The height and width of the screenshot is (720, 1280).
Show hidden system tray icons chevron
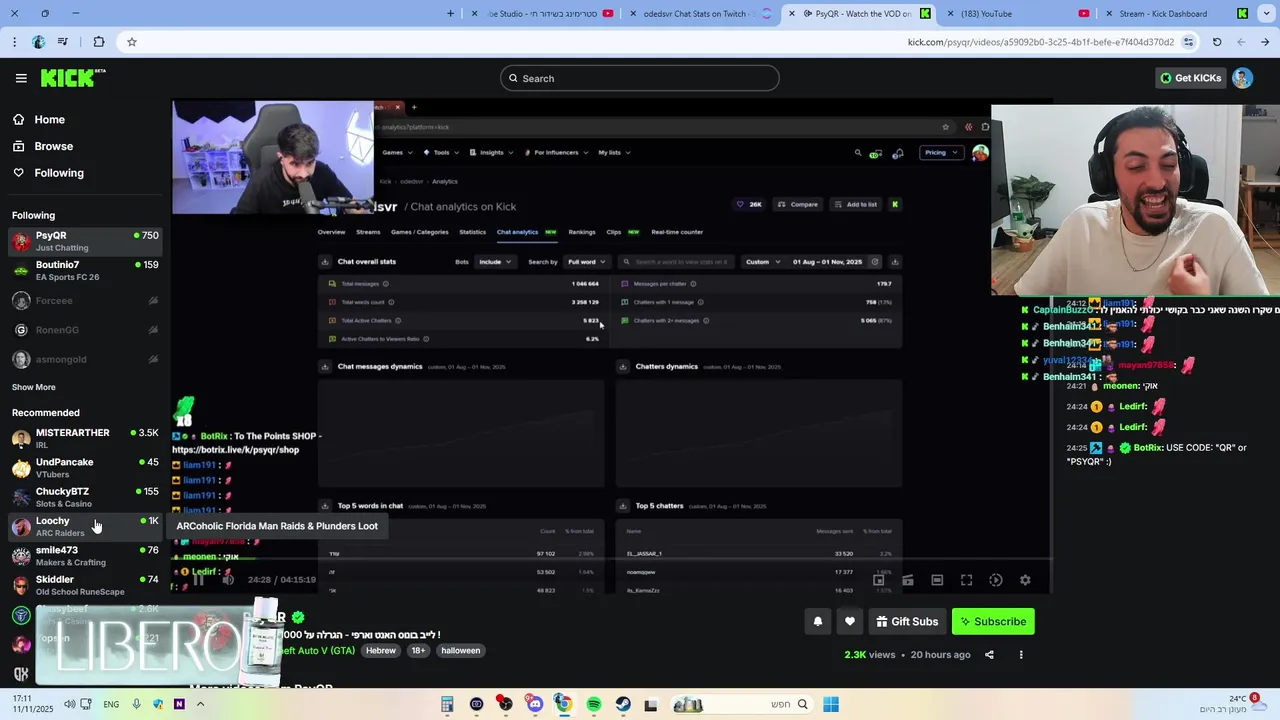[x=200, y=704]
